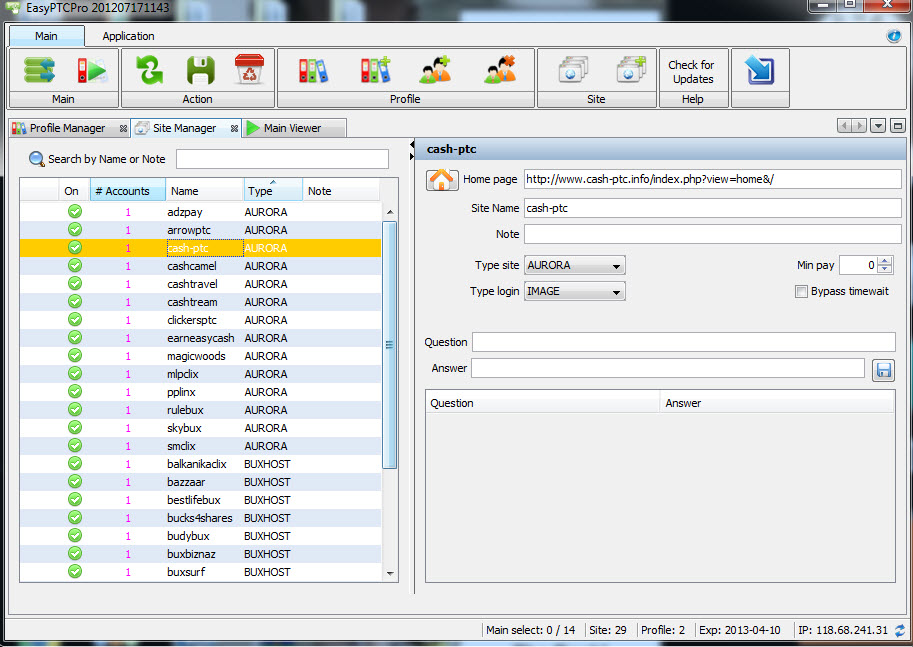Screen dimensions: 913x647
Task: Open the Profile Manager tab
Action: 67,128
